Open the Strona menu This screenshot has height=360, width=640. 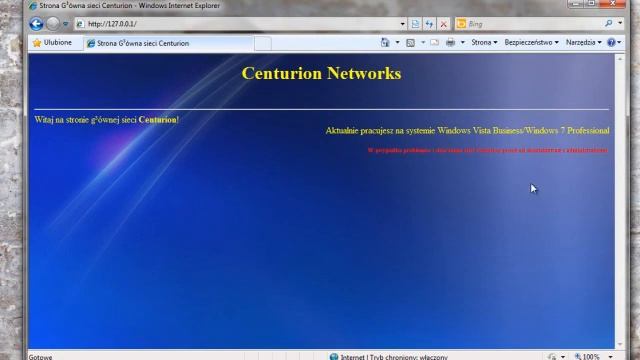pyautogui.click(x=484, y=42)
